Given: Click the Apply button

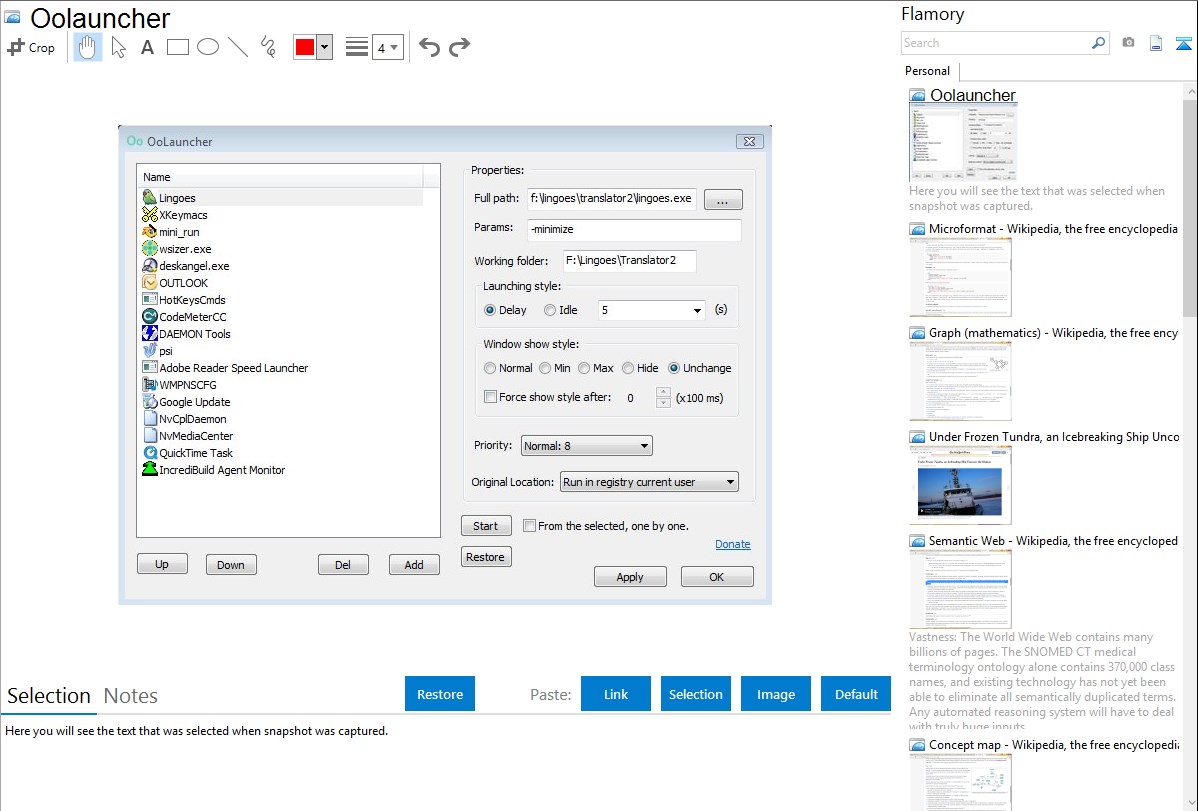Looking at the screenshot, I should tap(630, 576).
